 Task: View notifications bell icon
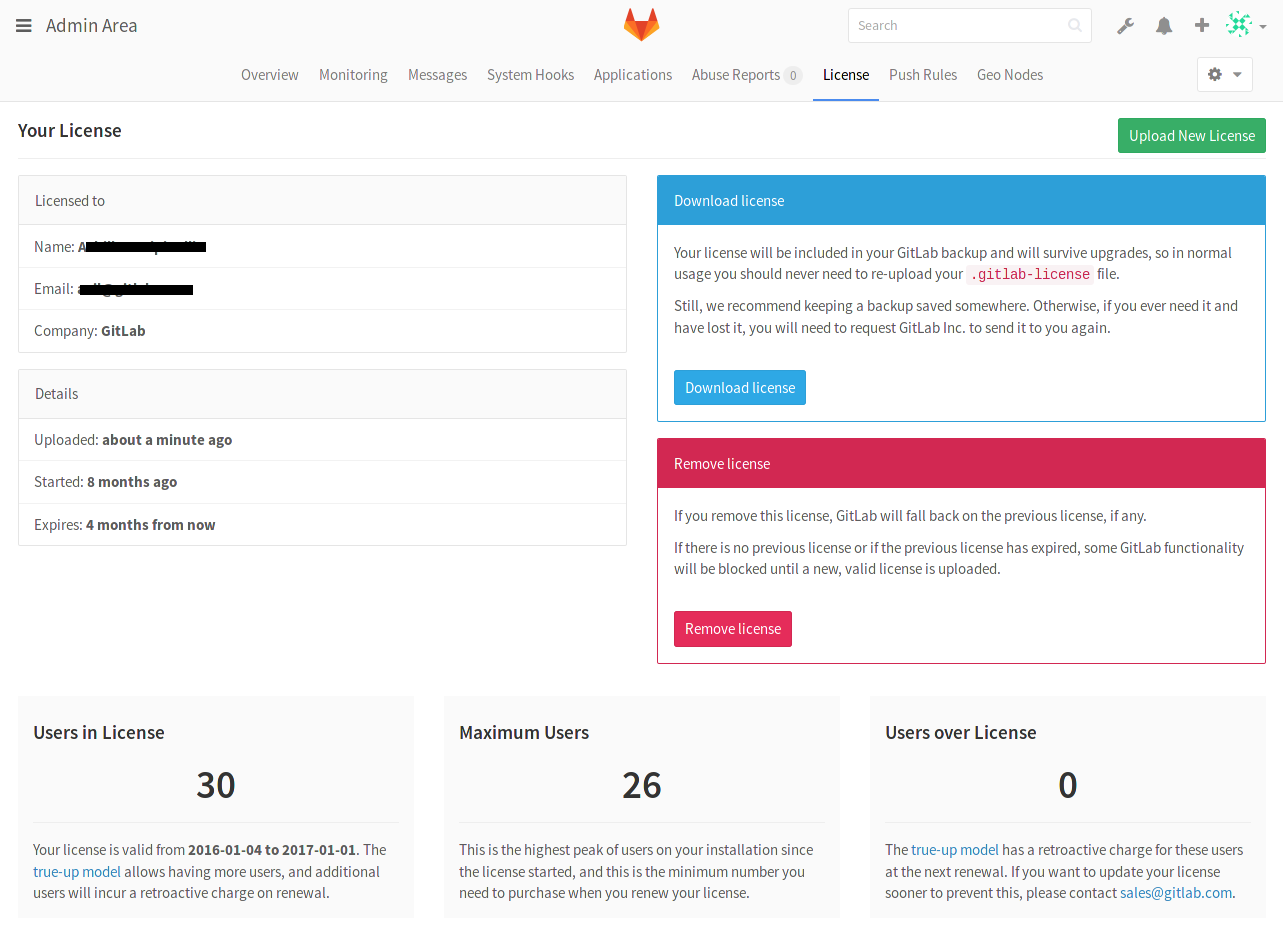coord(1163,26)
